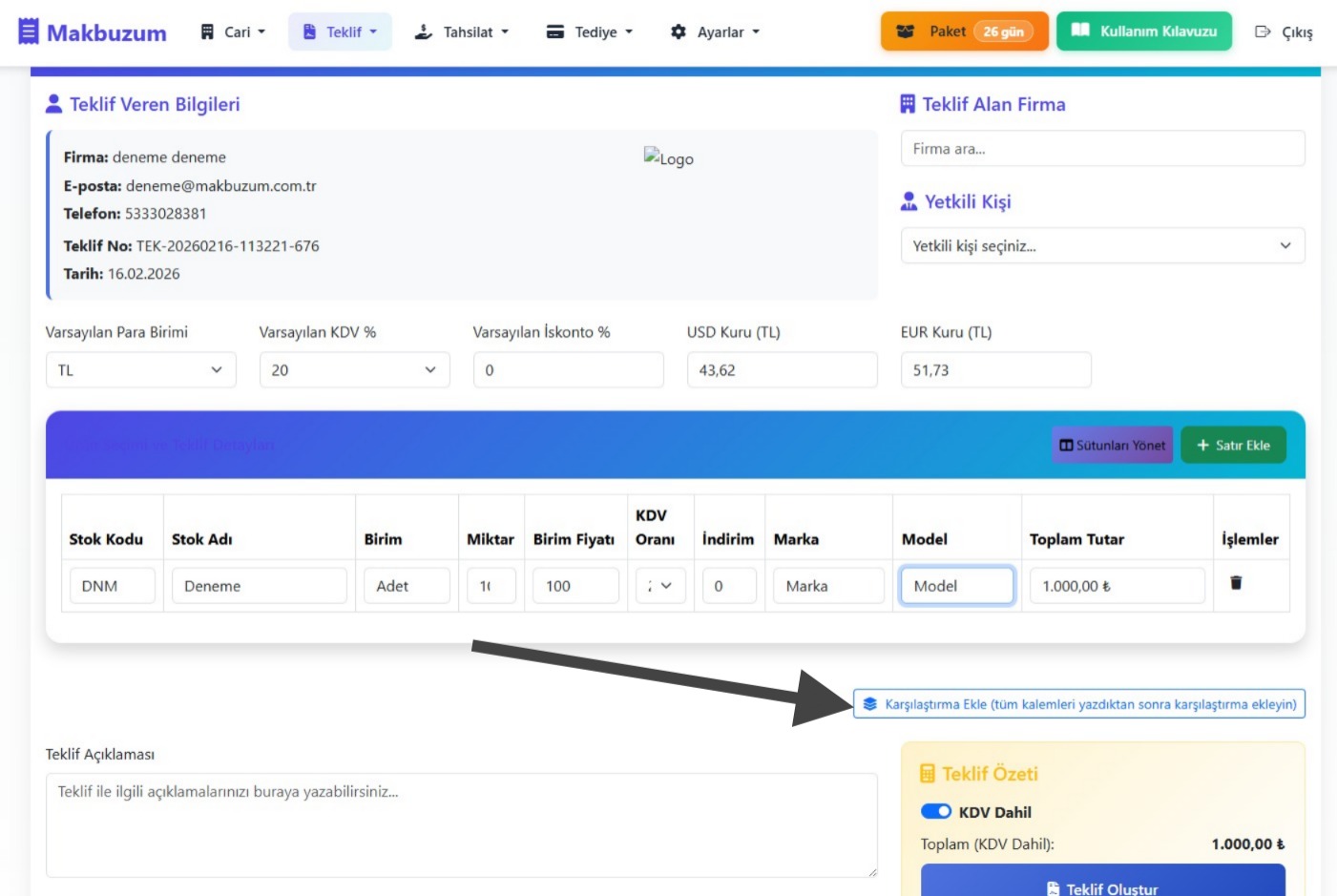This screenshot has width=1337, height=896.
Task: Click the Sütunları Yönet button
Action: click(x=1112, y=446)
